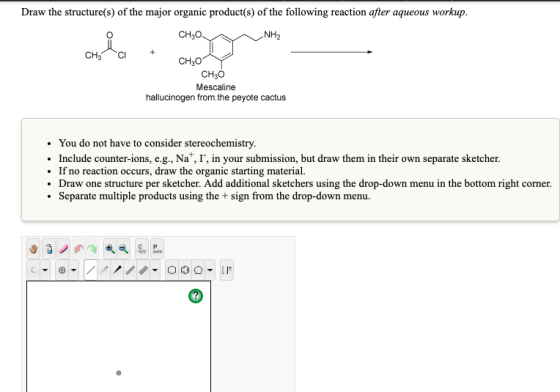Click the Mescaline label under structure
The image size is (560, 392).
click(x=215, y=87)
